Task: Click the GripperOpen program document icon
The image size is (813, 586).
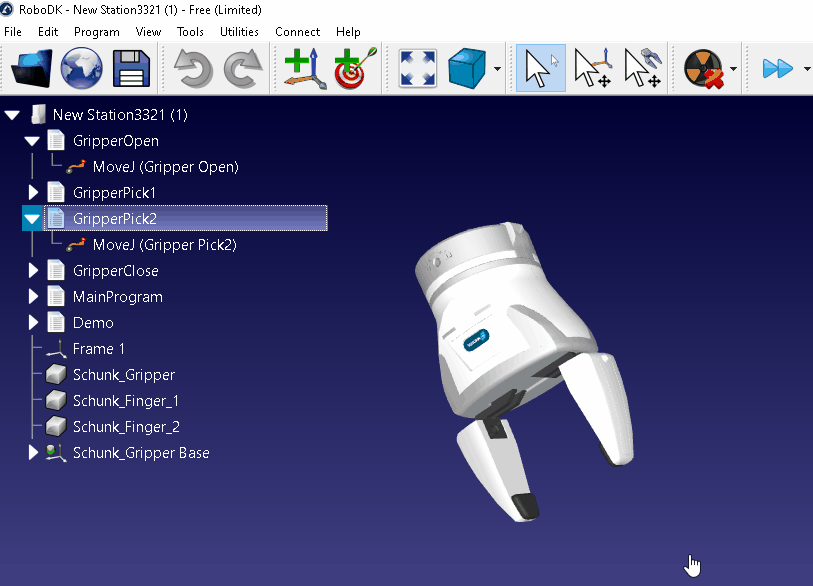Action: (x=56, y=141)
